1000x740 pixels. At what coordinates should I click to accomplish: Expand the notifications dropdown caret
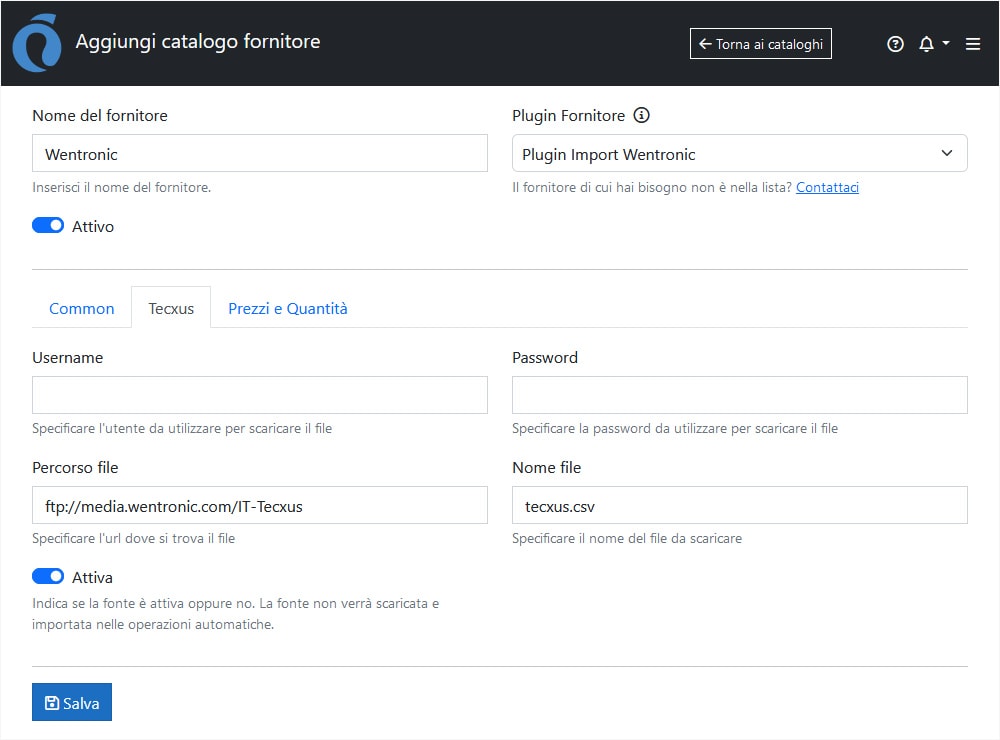[x=946, y=43]
